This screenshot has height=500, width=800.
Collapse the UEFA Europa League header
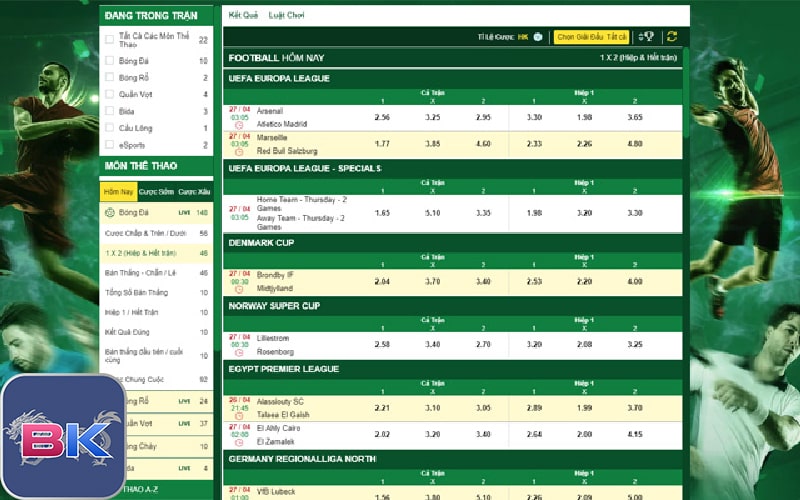[453, 79]
